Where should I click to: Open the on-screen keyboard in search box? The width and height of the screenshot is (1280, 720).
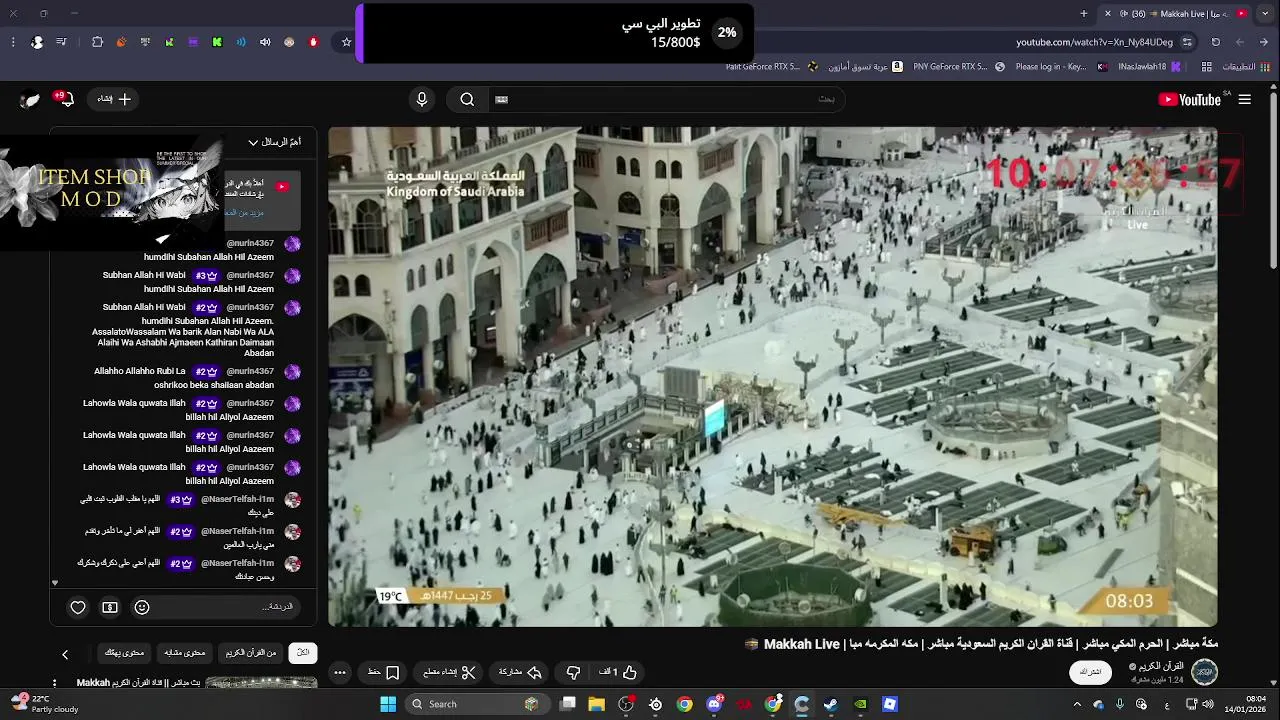coord(501,99)
